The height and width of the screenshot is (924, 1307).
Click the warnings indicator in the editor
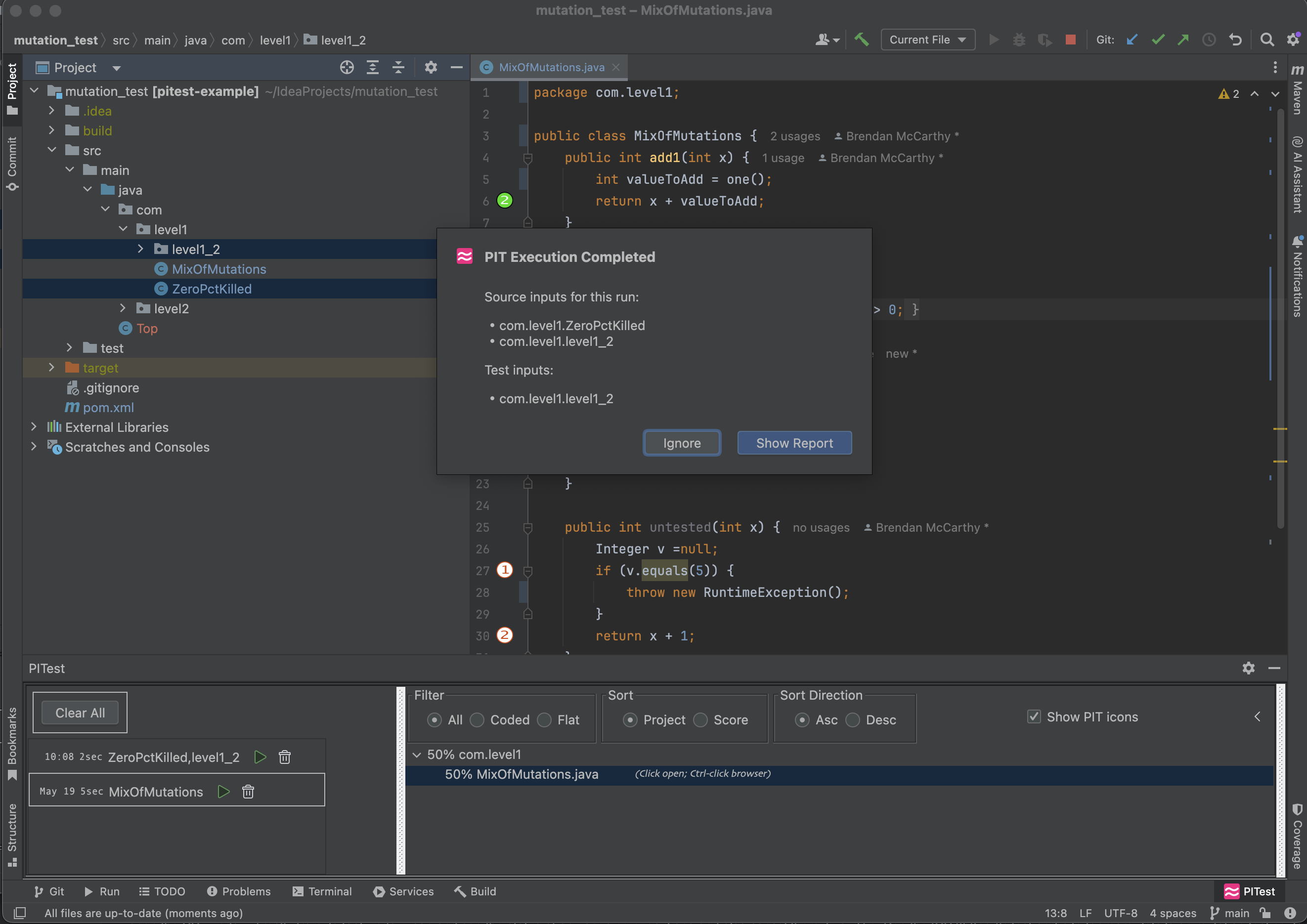pyautogui.click(x=1228, y=94)
